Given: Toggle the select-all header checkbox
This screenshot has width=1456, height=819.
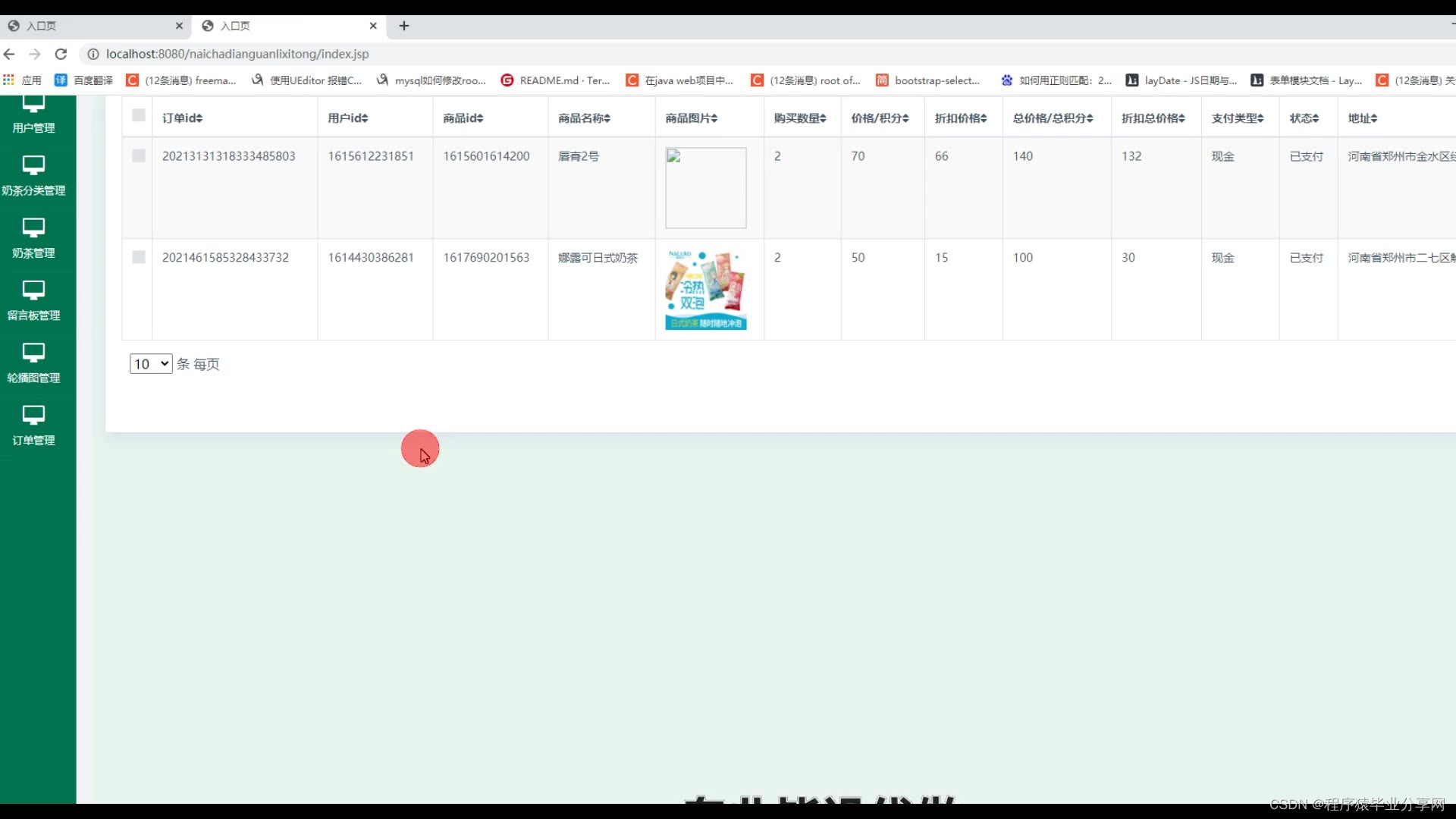Looking at the screenshot, I should point(139,115).
